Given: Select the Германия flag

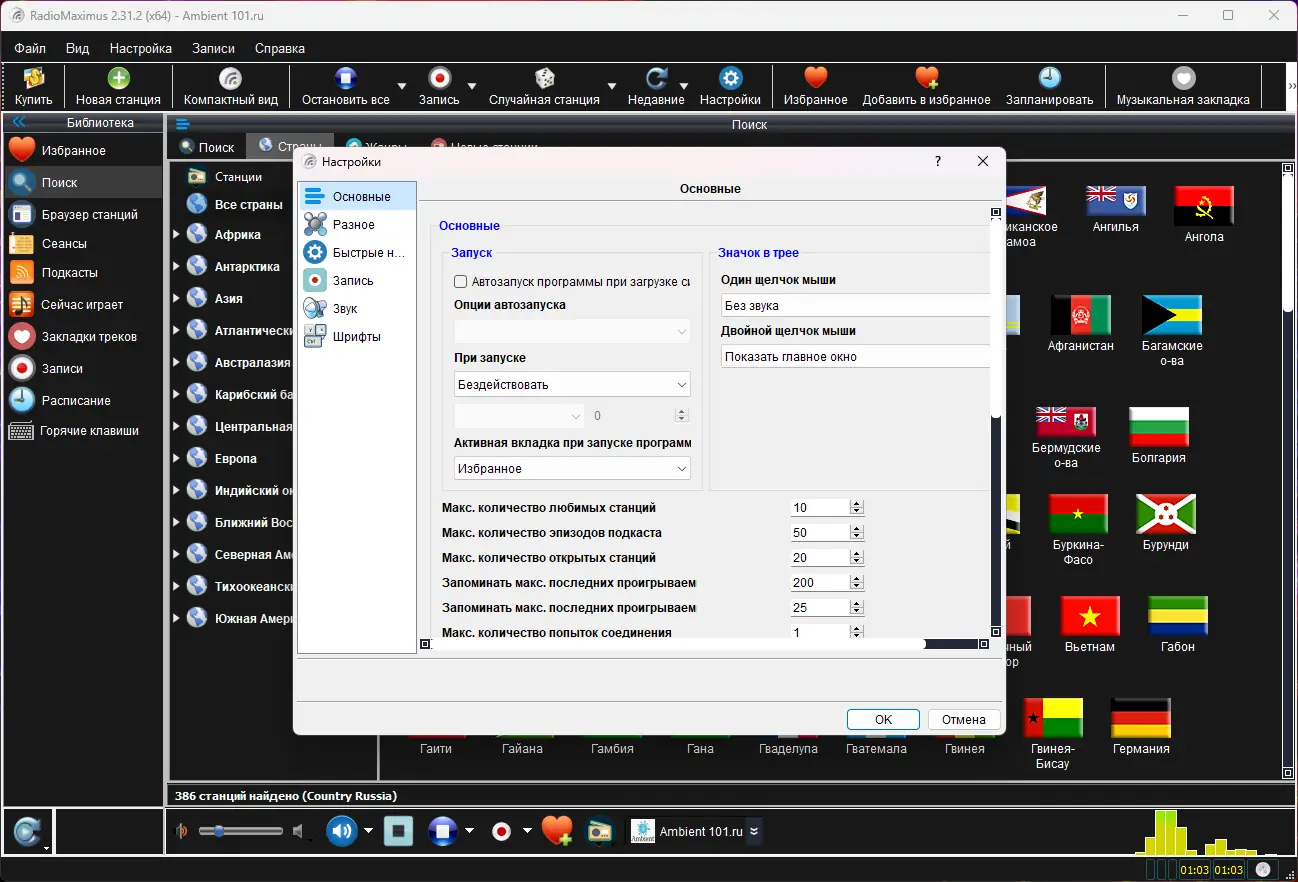Looking at the screenshot, I should click(1141, 727).
